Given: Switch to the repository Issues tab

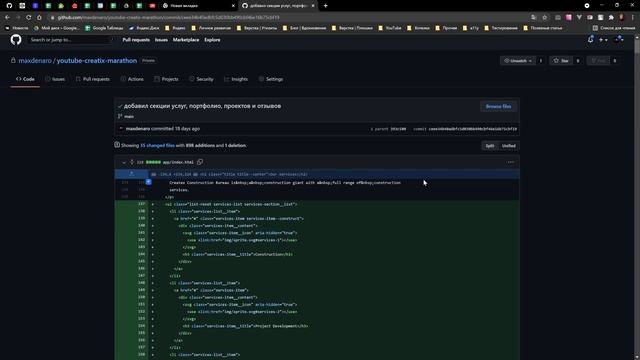Looking at the screenshot, I should (55, 79).
